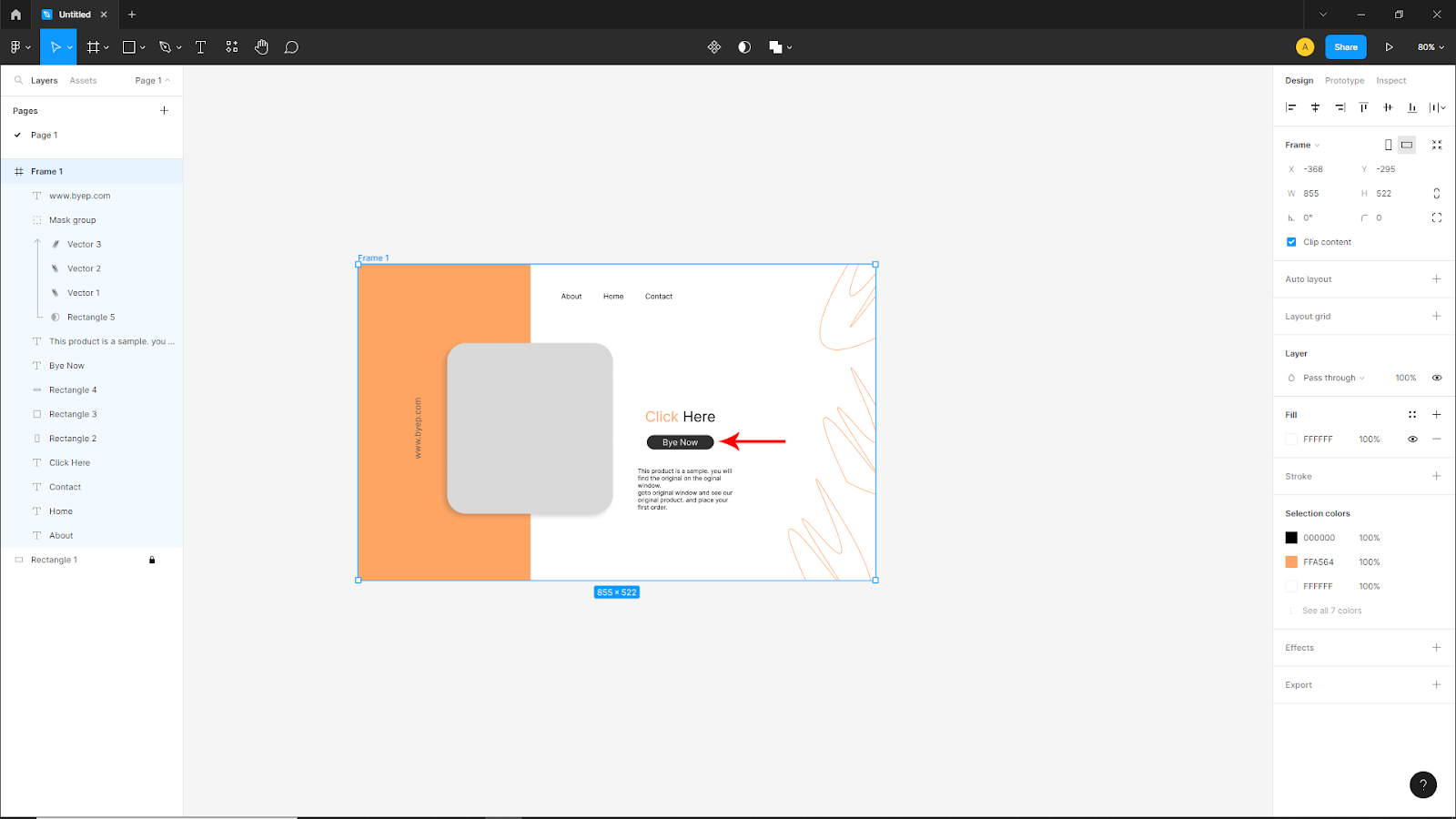Click the user avatar A

tap(1305, 47)
